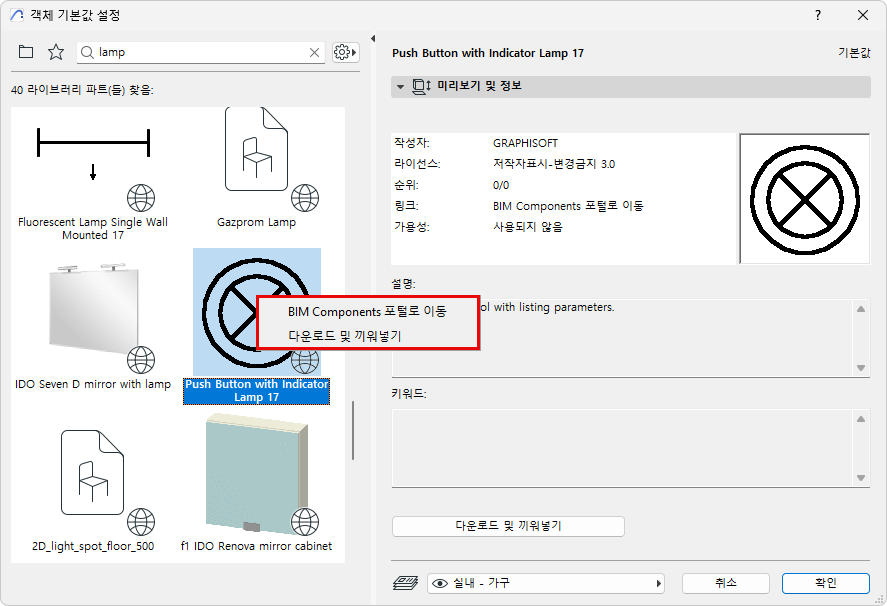The height and width of the screenshot is (606, 887).
Task: Click the 확인 button
Action: point(825,583)
